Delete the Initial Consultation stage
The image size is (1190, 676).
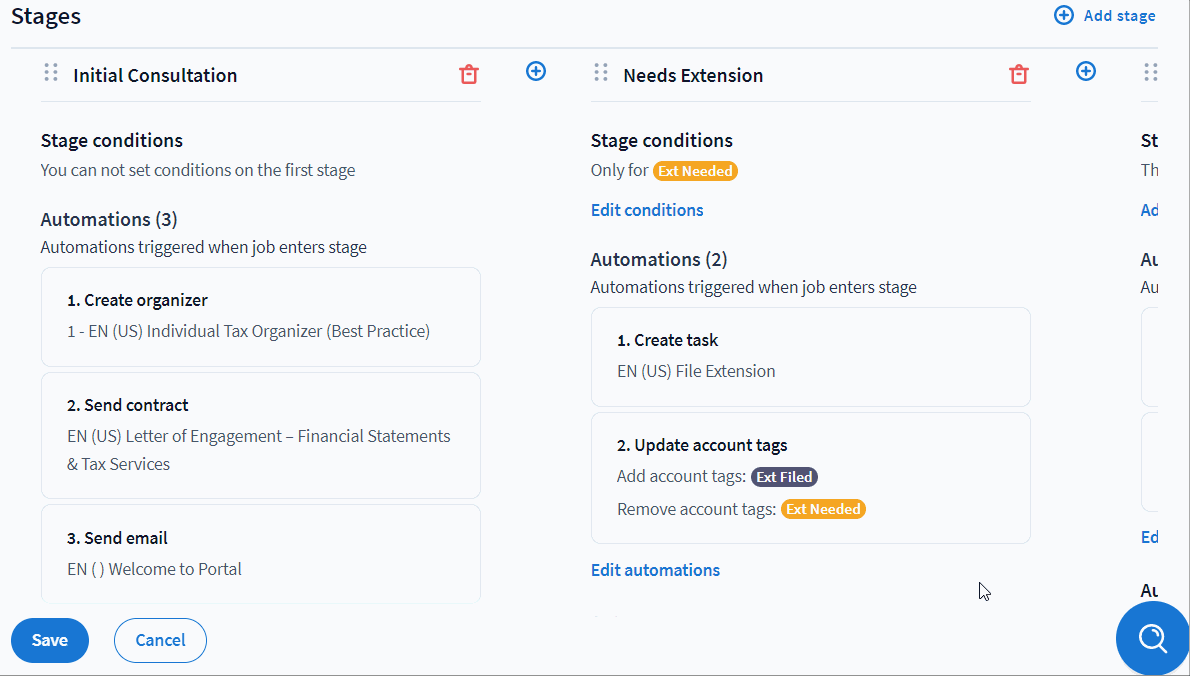tap(468, 75)
